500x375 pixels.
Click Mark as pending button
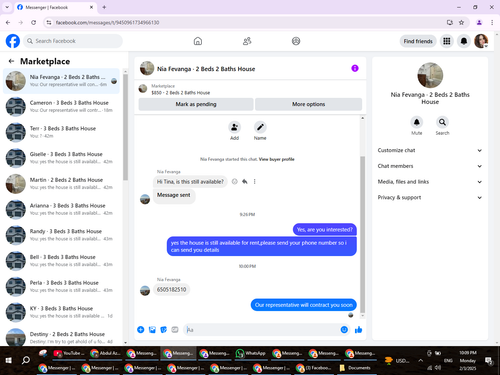coord(196,104)
